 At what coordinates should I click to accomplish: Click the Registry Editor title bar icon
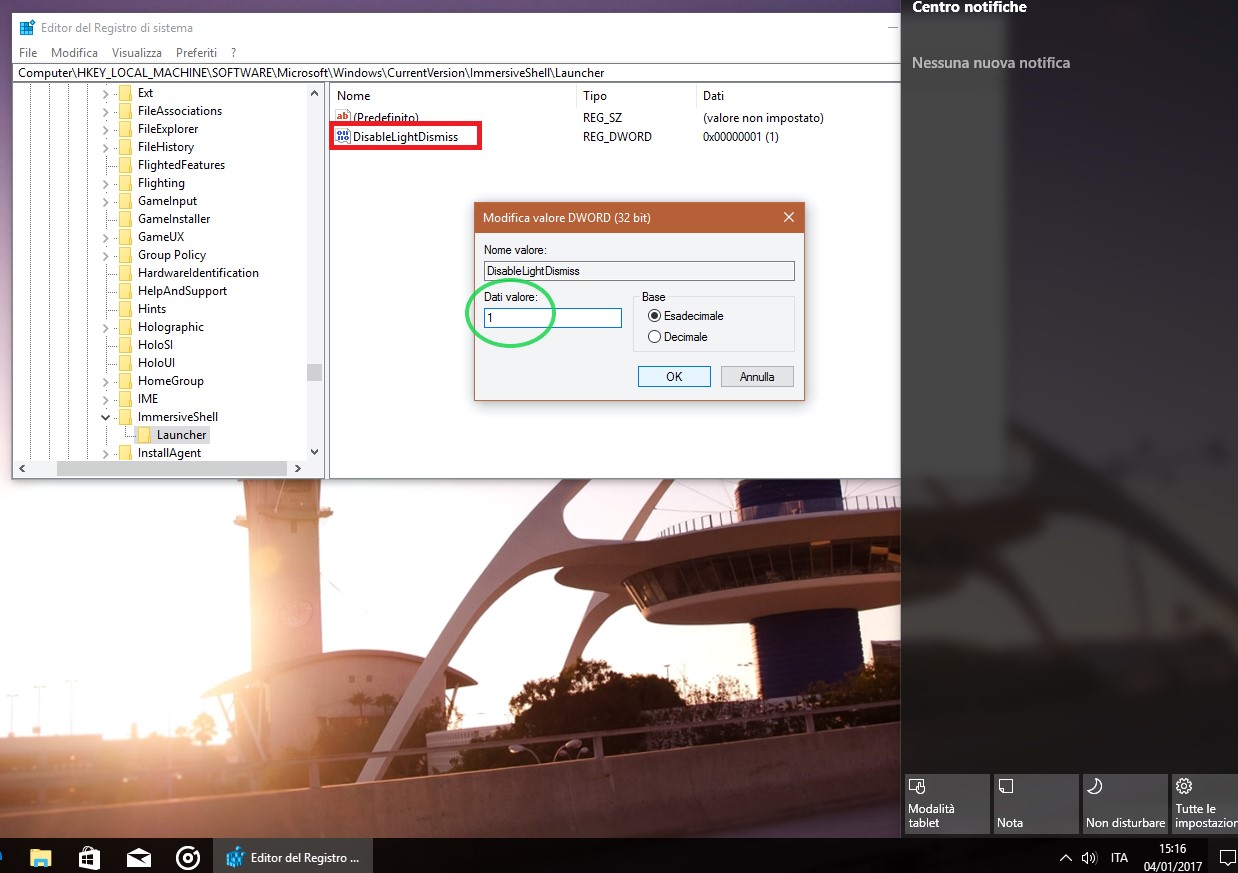27,27
